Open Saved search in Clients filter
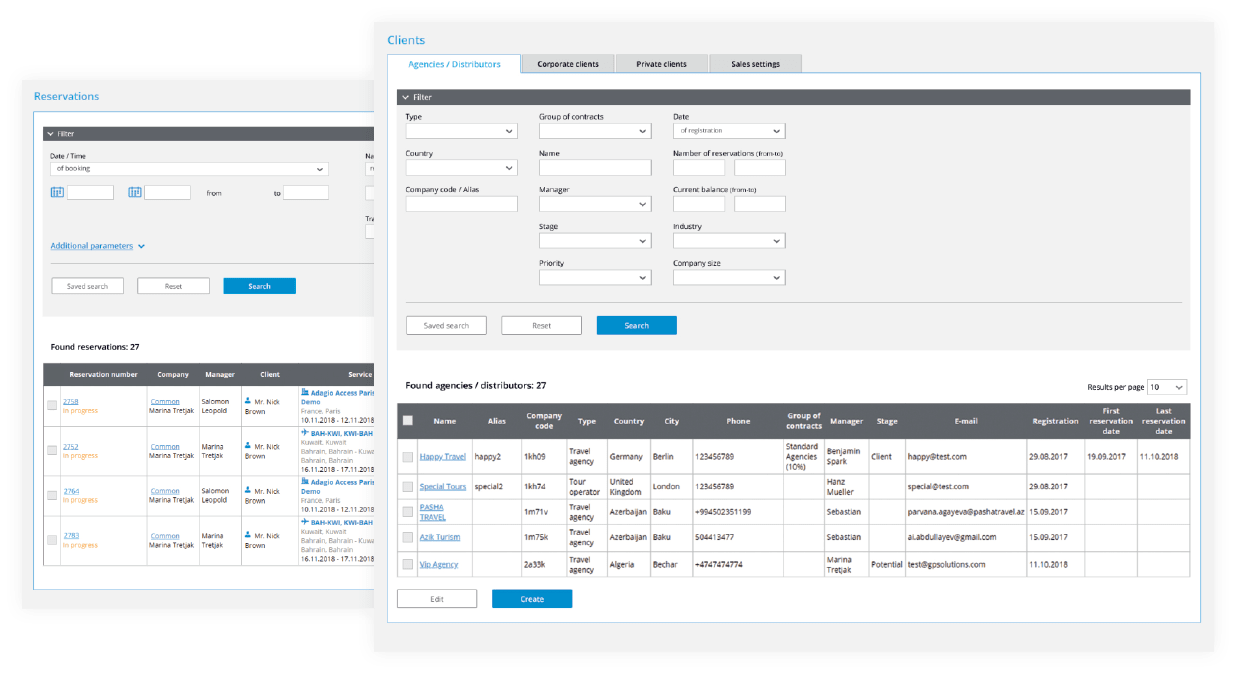 point(446,326)
